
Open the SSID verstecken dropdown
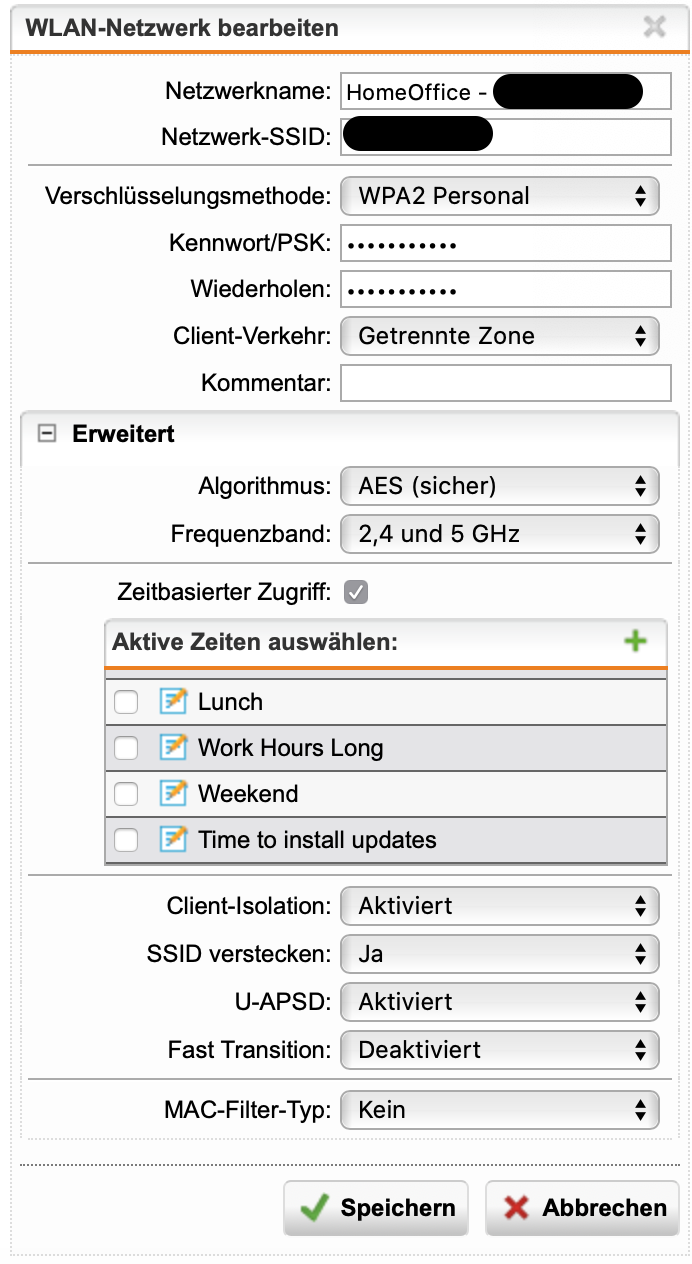(x=500, y=954)
